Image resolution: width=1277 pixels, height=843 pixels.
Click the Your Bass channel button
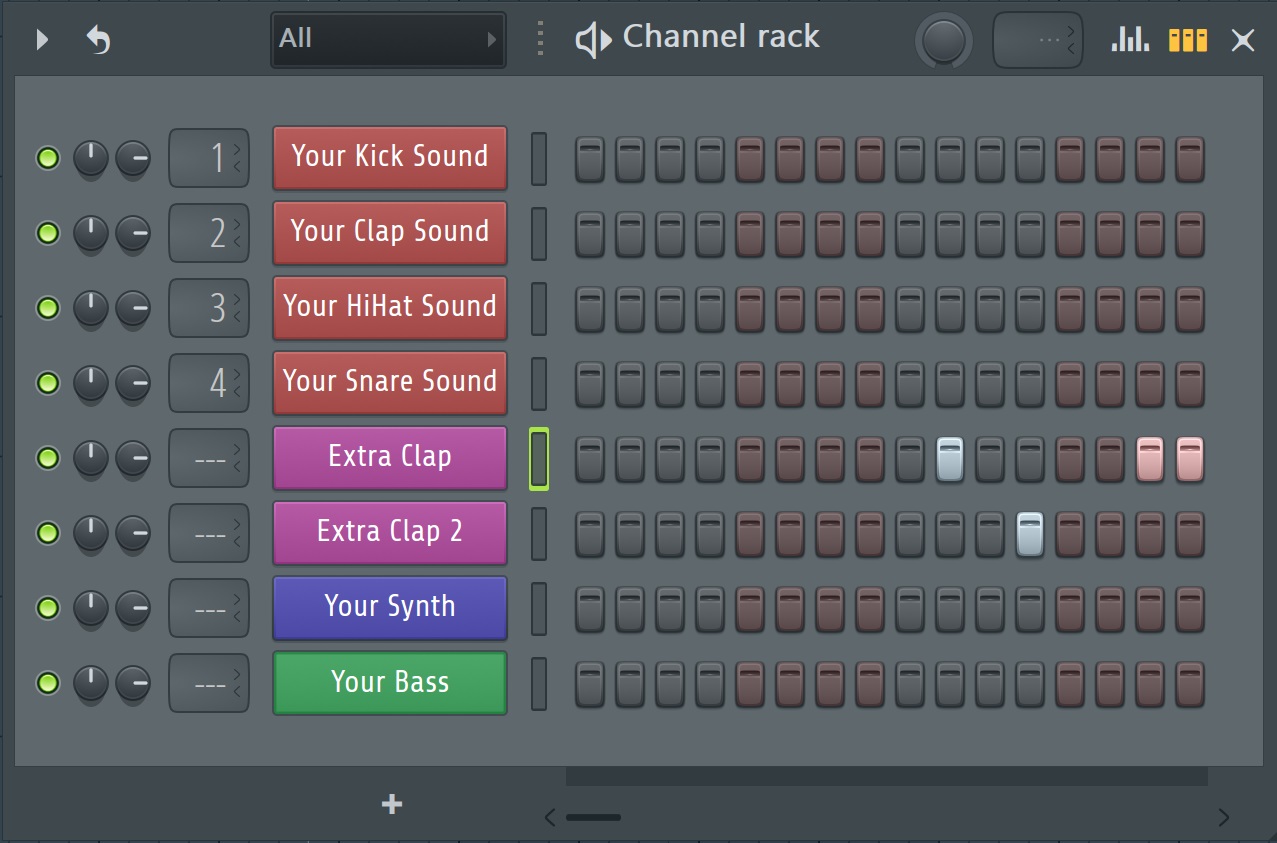pos(389,683)
